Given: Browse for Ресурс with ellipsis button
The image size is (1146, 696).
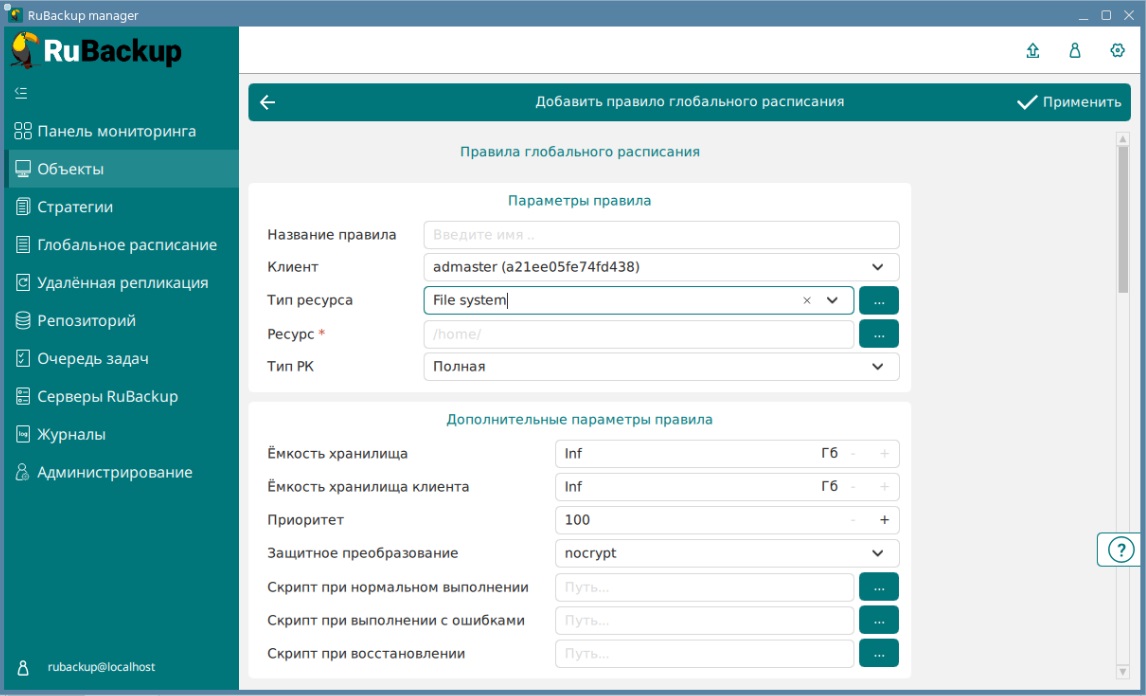Looking at the screenshot, I should coord(878,334).
